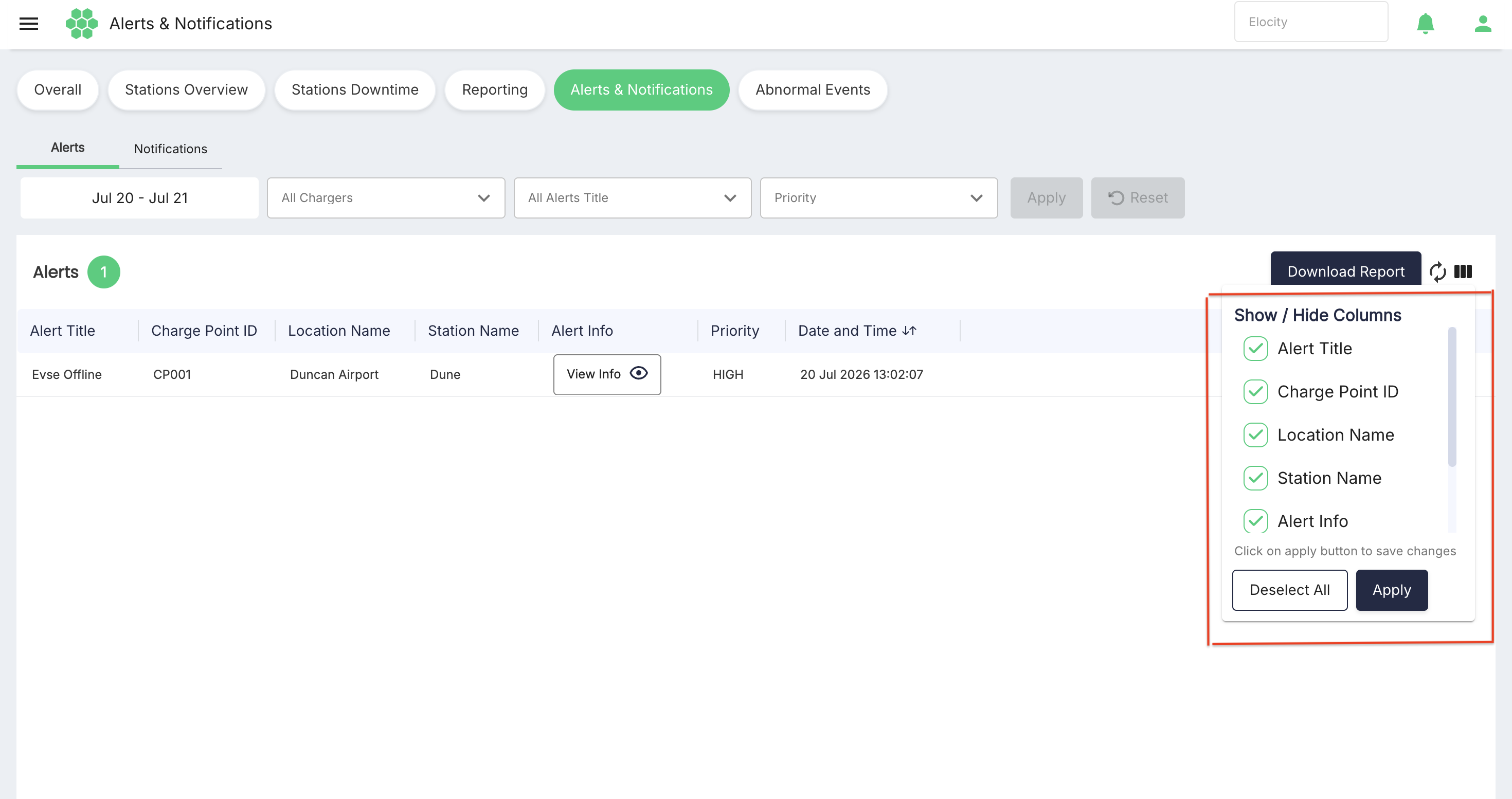Switch to the Abnormal Events tab
This screenshot has width=1512, height=799.
tap(813, 90)
